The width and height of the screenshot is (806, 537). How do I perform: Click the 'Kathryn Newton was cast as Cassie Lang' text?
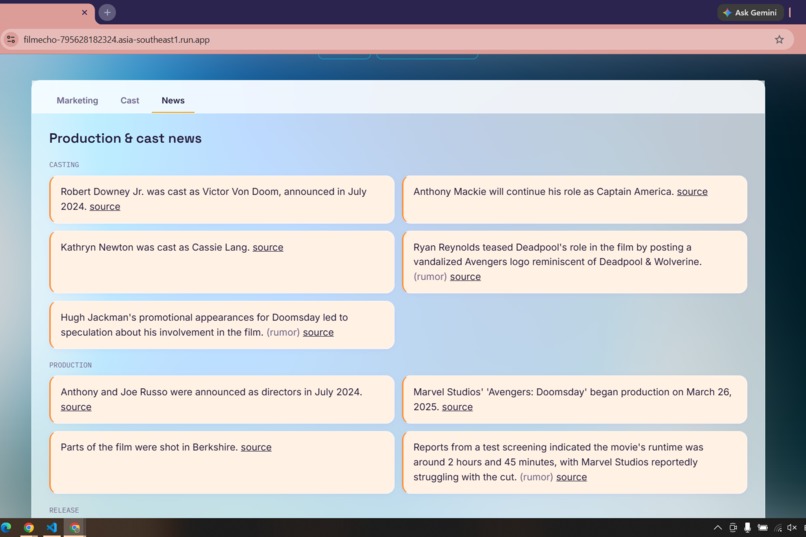155,247
